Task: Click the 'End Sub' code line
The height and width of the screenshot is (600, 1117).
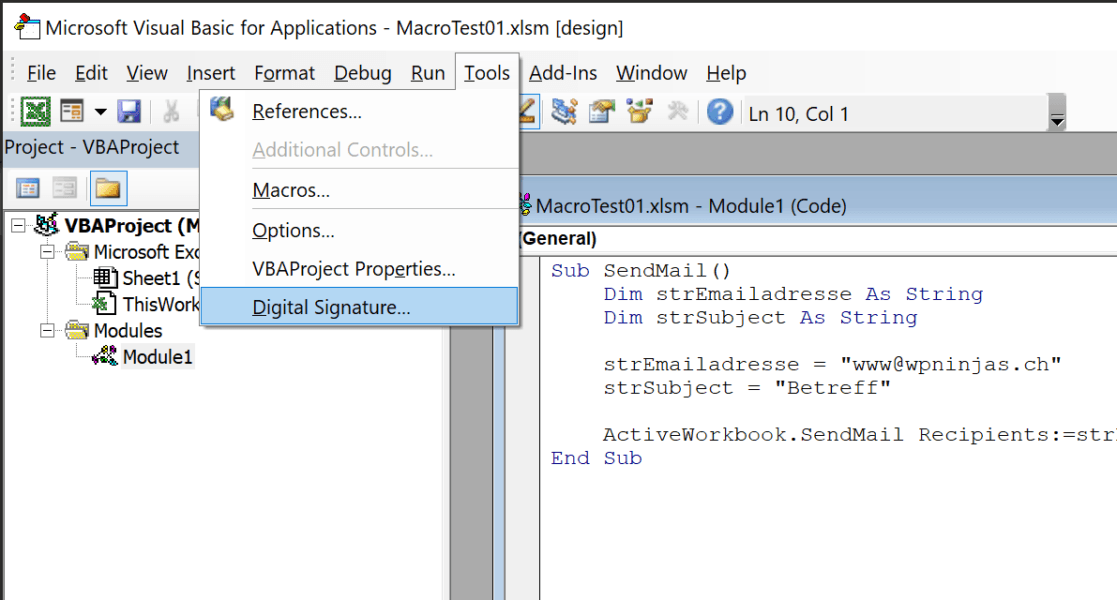Action: [x=596, y=458]
